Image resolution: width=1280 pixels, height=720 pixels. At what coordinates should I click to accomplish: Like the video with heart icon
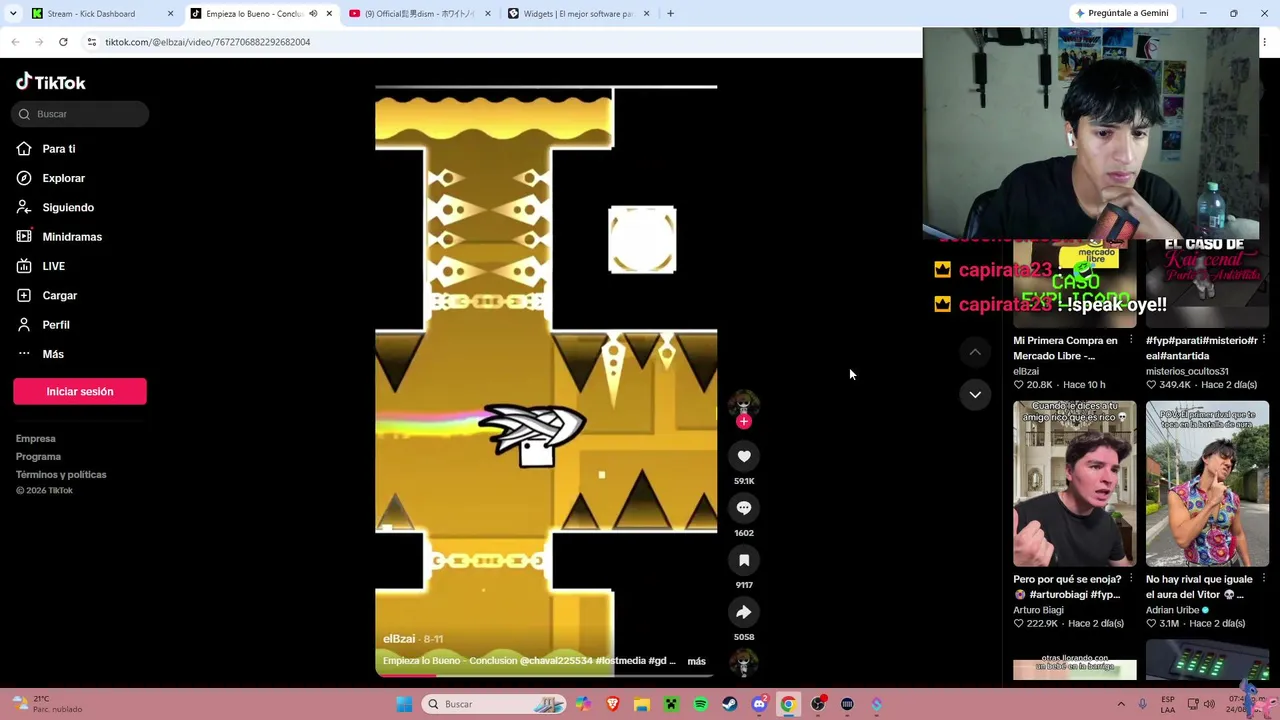744,456
